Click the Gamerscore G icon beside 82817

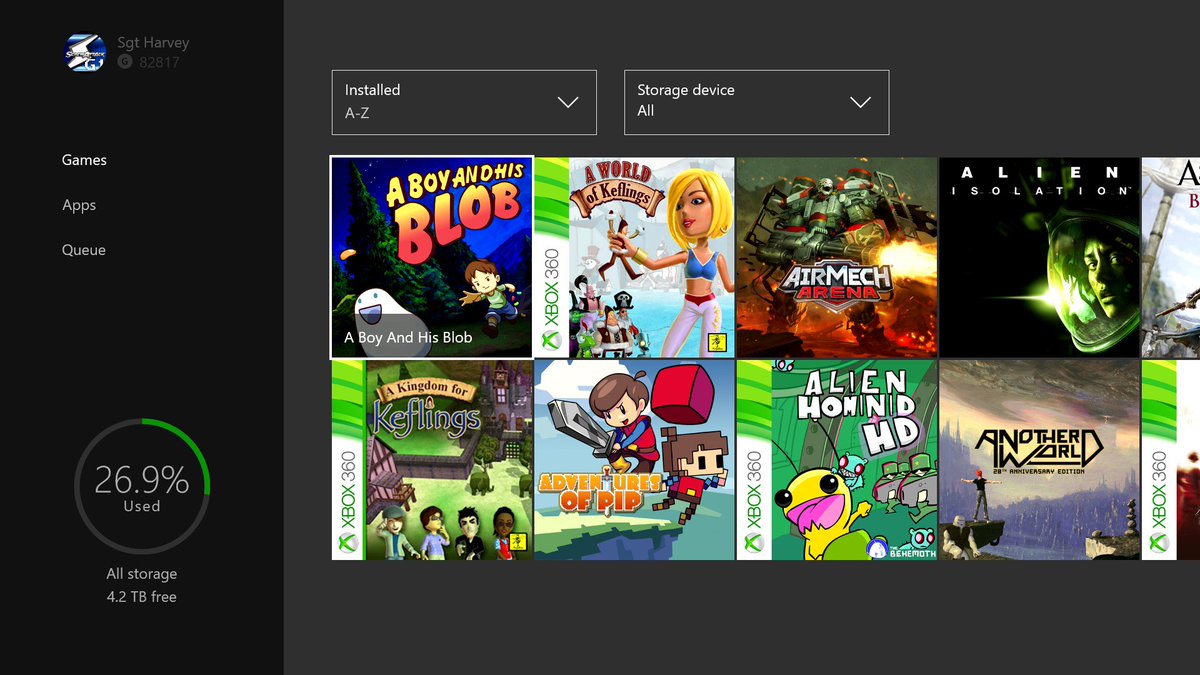125,62
